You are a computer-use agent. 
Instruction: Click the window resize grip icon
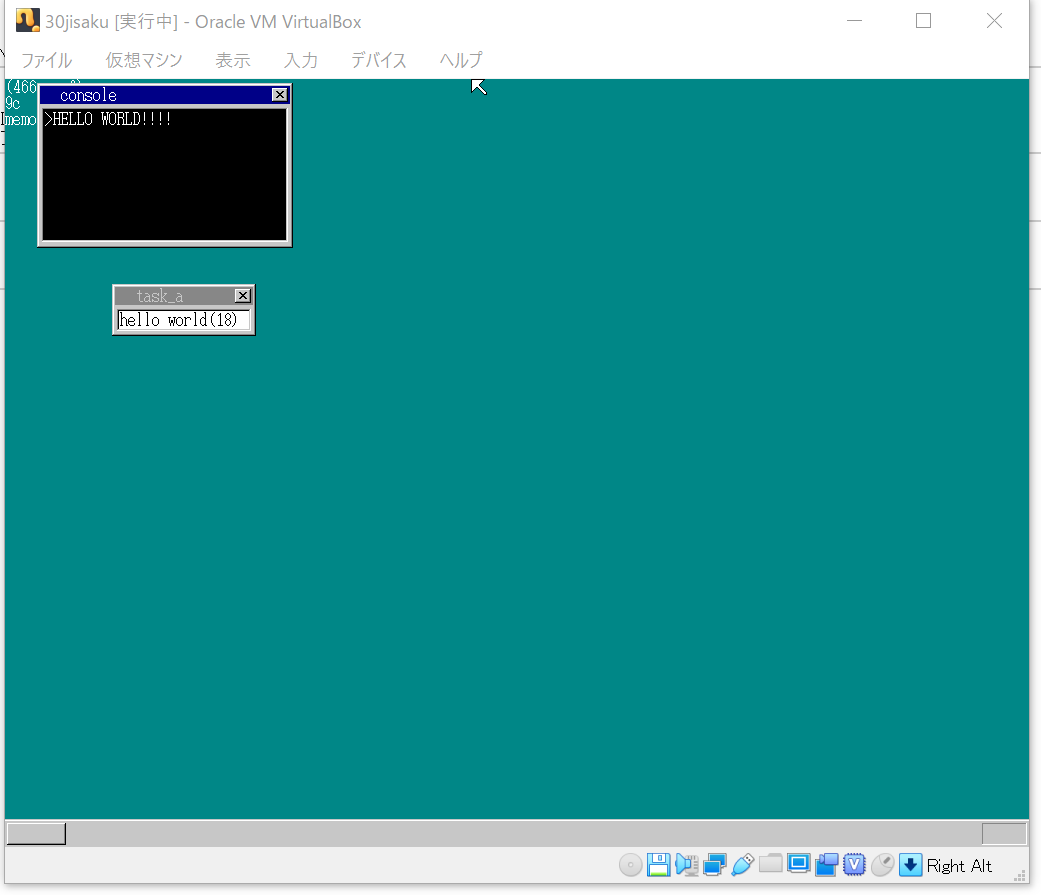click(x=1020, y=876)
